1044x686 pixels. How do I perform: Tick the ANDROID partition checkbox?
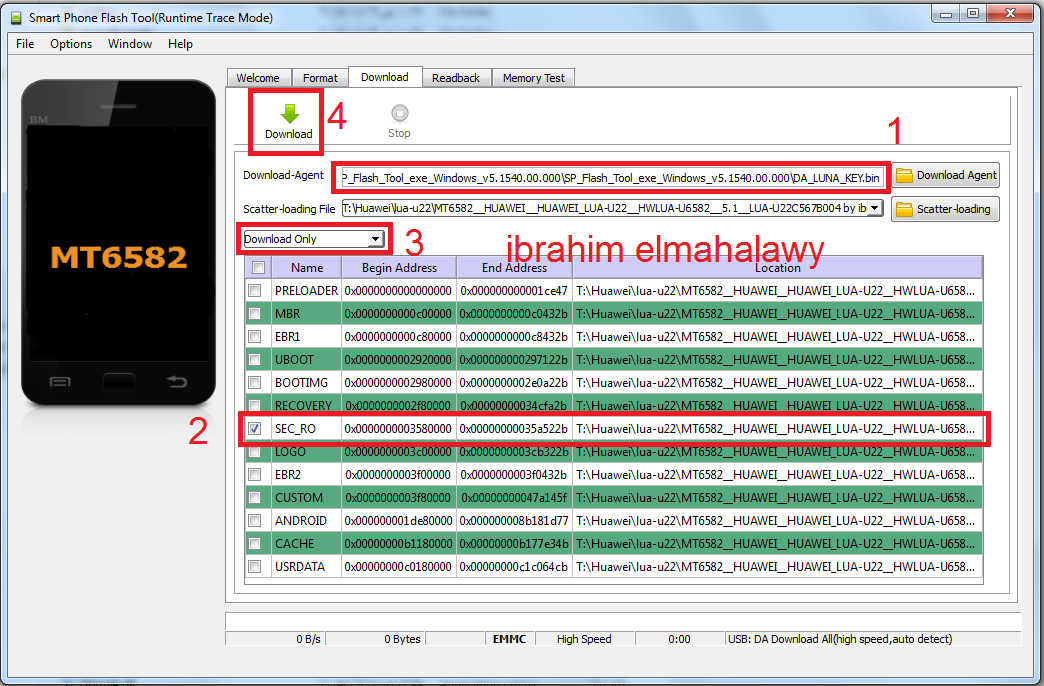pyautogui.click(x=254, y=520)
